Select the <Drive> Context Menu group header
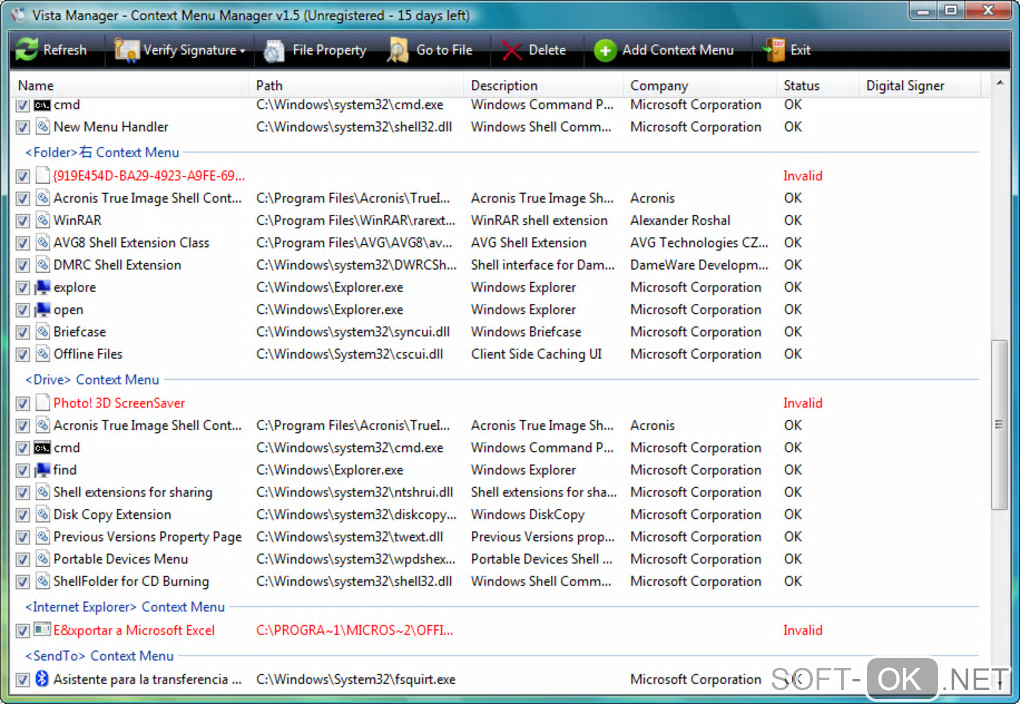This screenshot has height=704, width=1020. [x=92, y=379]
